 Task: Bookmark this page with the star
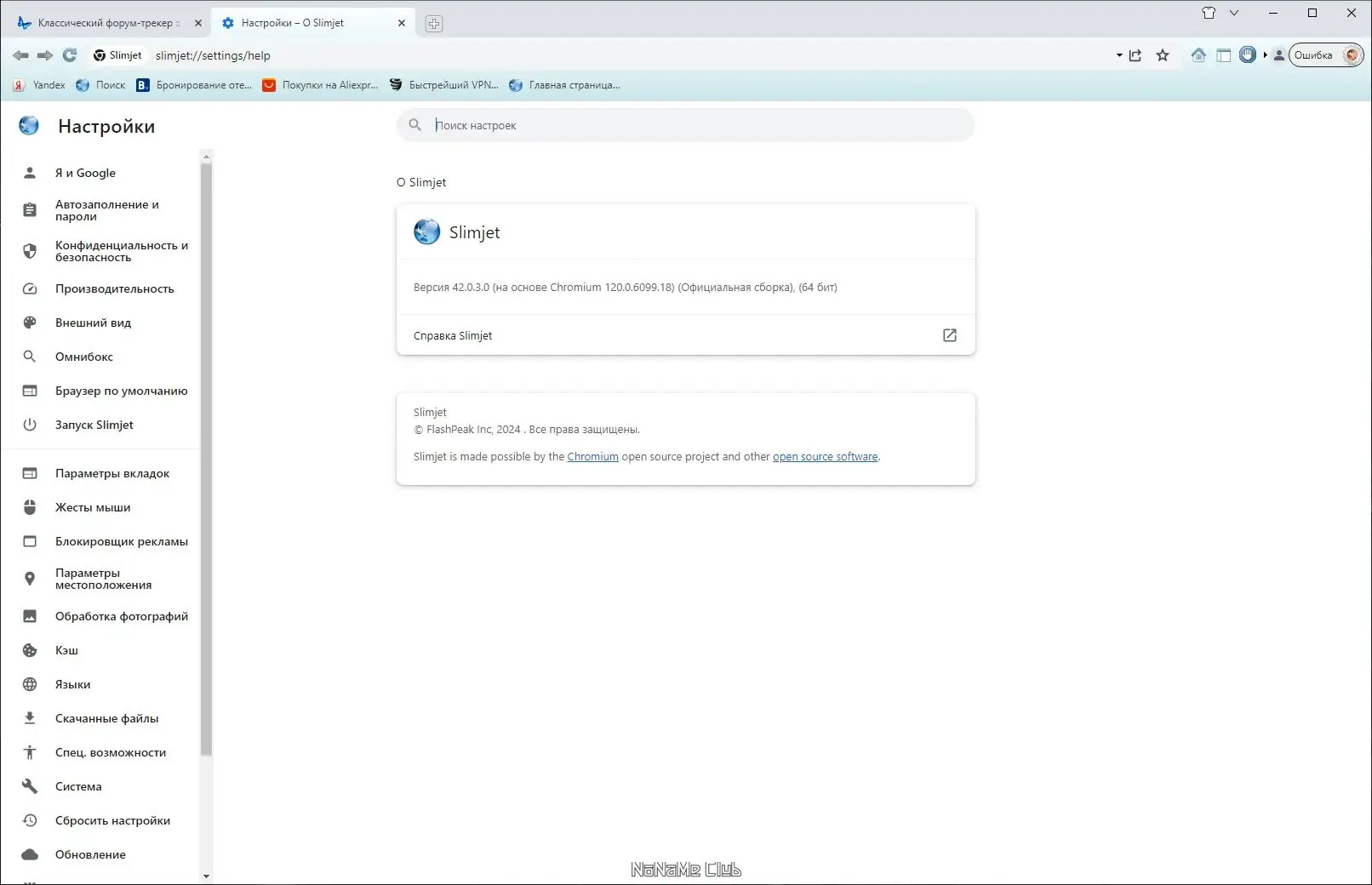[1163, 55]
